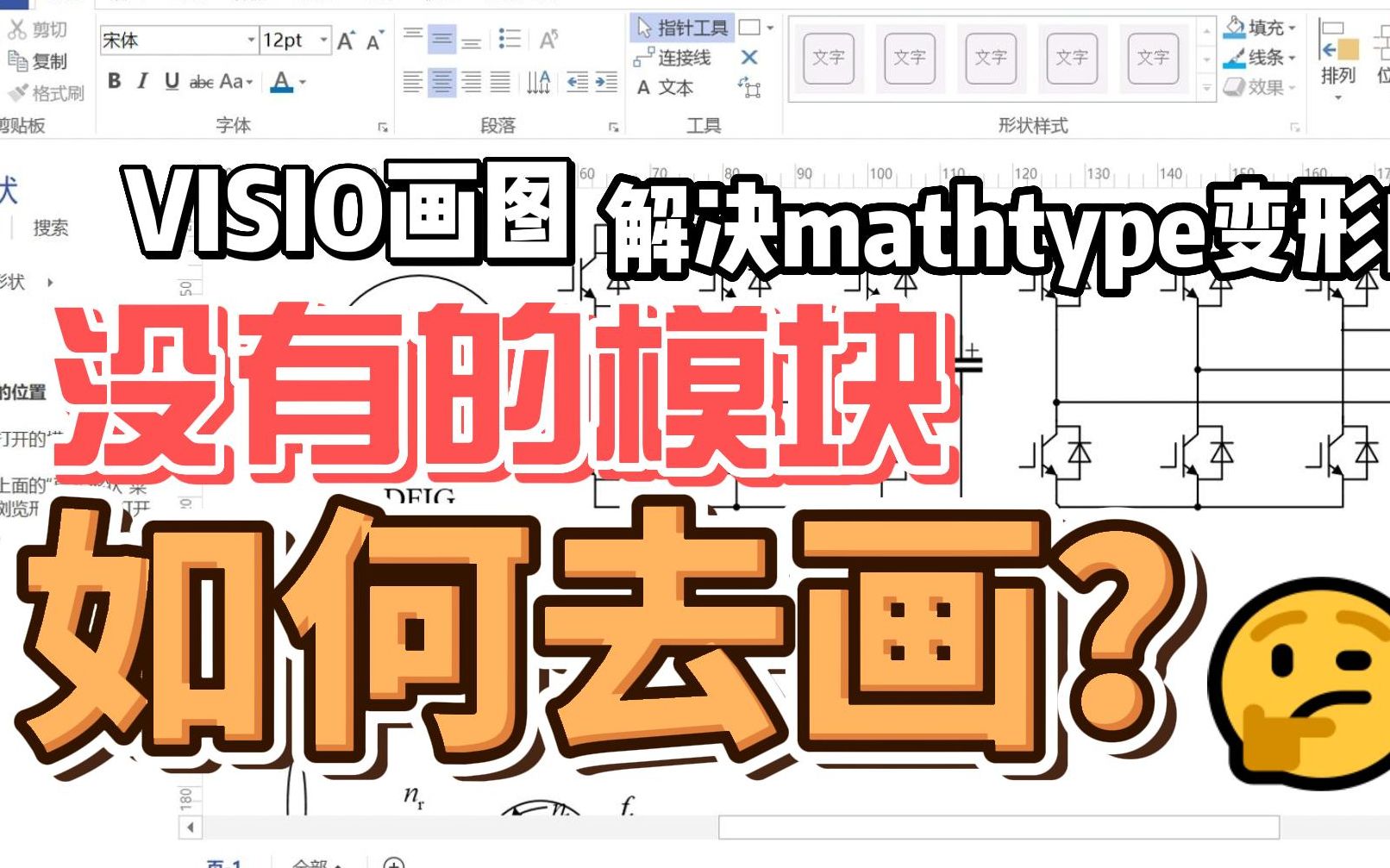Open the font color dropdown arrow

[303, 83]
